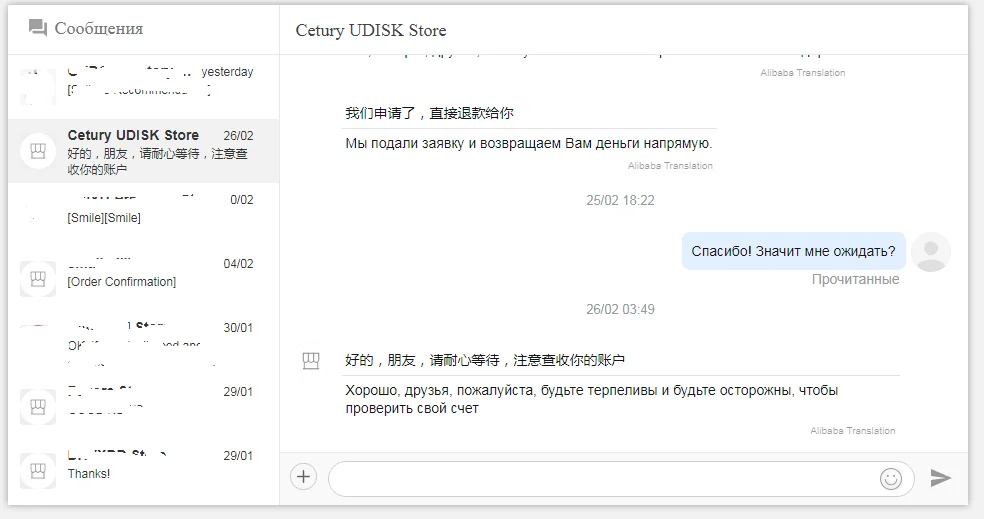This screenshot has width=984, height=519.
Task: Click the Сообщения header text
Action: point(99,28)
